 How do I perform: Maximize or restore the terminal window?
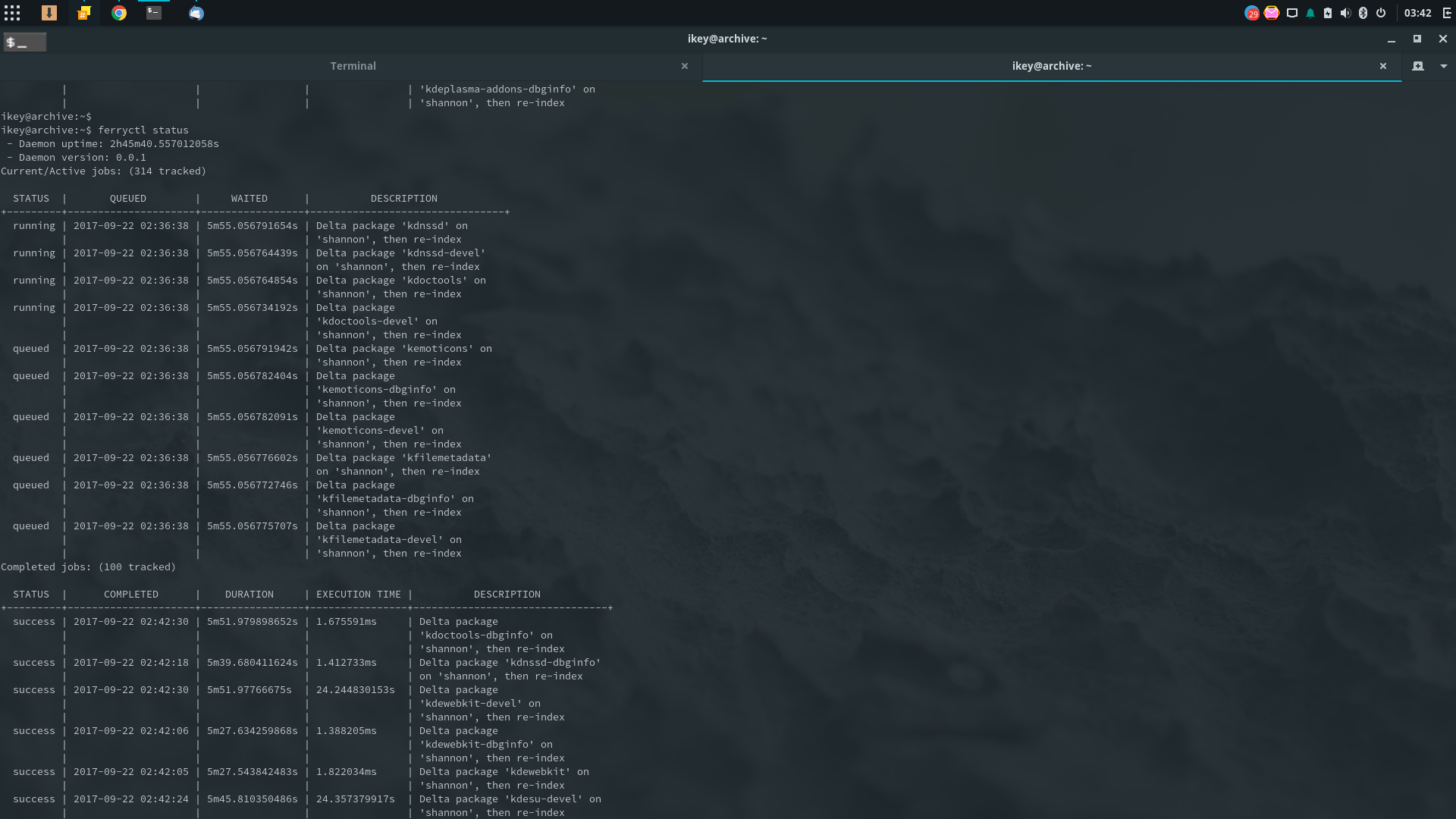pos(1417,39)
